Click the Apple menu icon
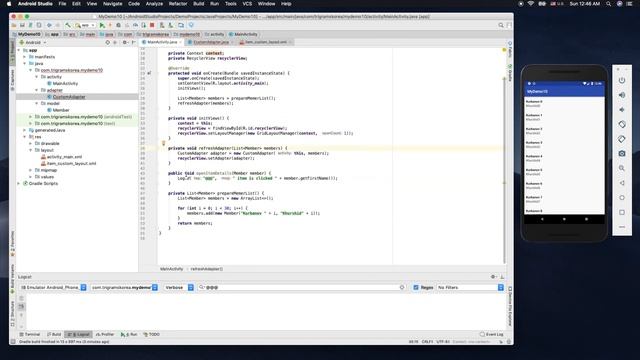The height and width of the screenshot is (360, 640). pyautogui.click(x=9, y=4)
